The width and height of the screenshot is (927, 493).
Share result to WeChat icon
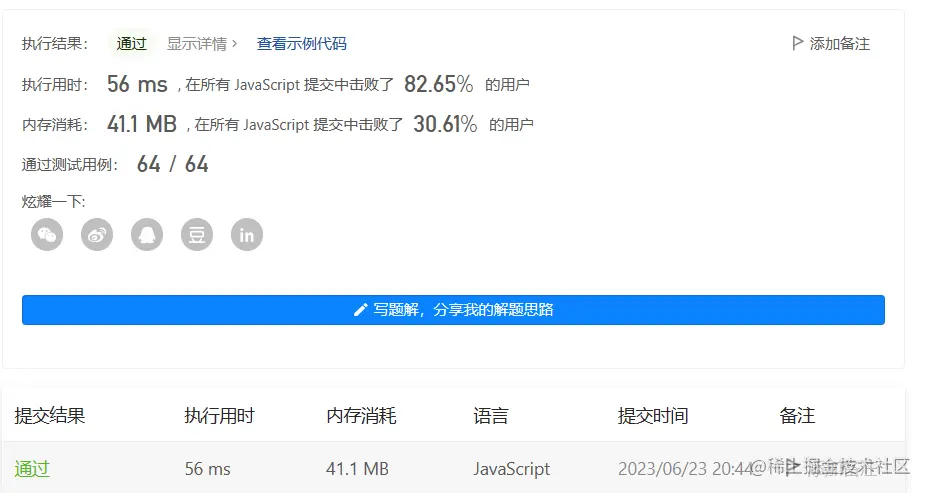click(x=47, y=235)
